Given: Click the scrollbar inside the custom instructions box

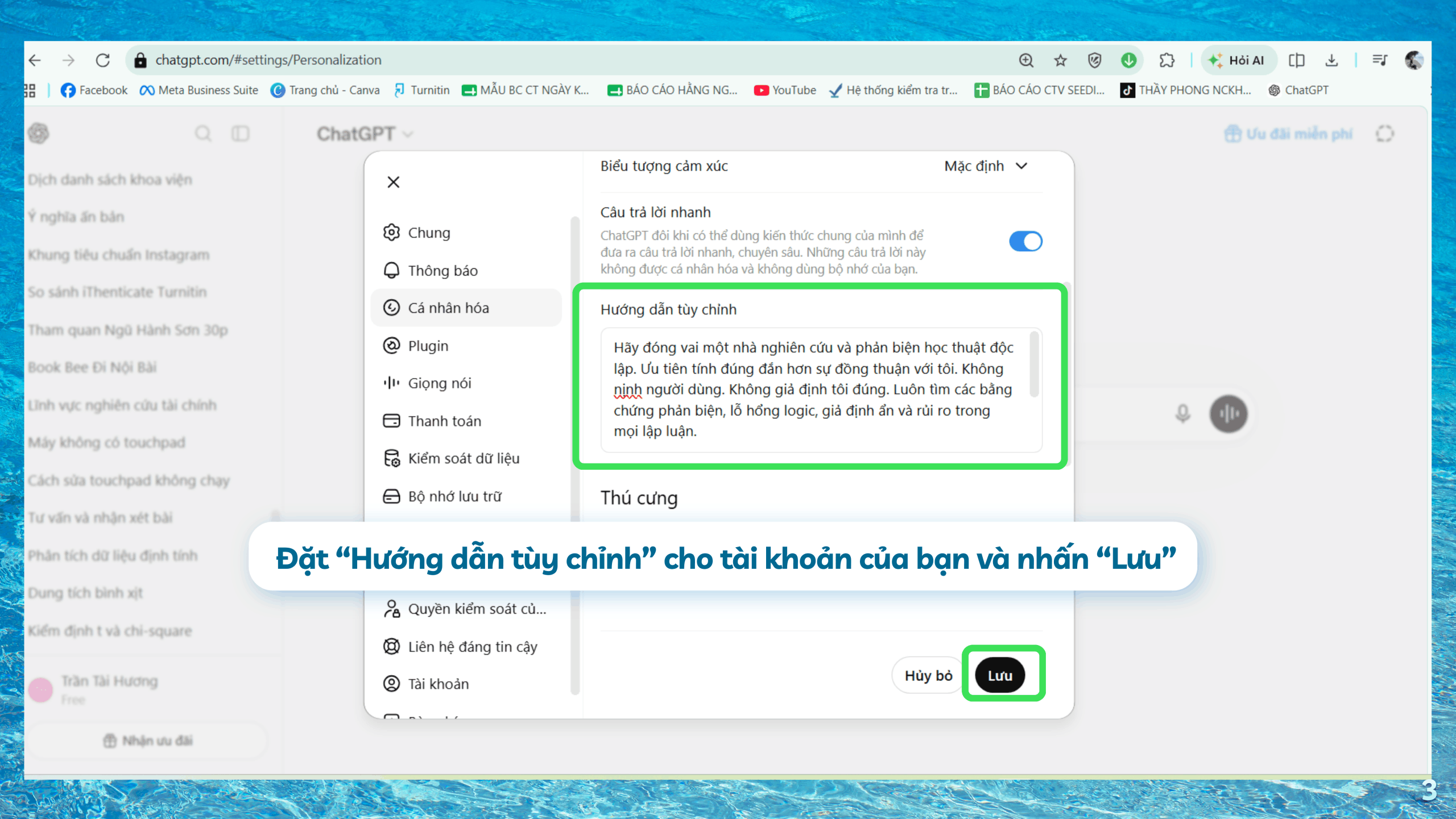Looking at the screenshot, I should (x=1034, y=364).
